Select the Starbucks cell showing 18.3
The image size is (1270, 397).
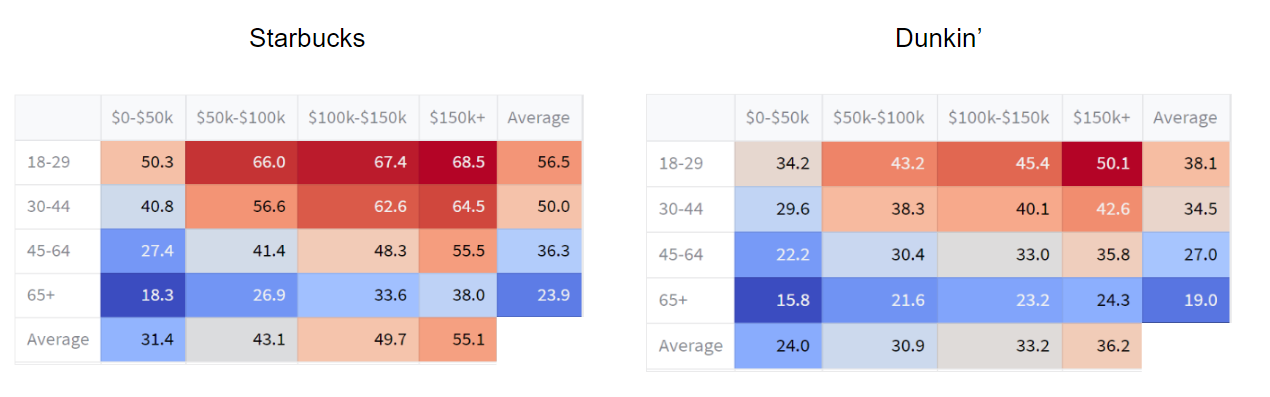[143, 295]
